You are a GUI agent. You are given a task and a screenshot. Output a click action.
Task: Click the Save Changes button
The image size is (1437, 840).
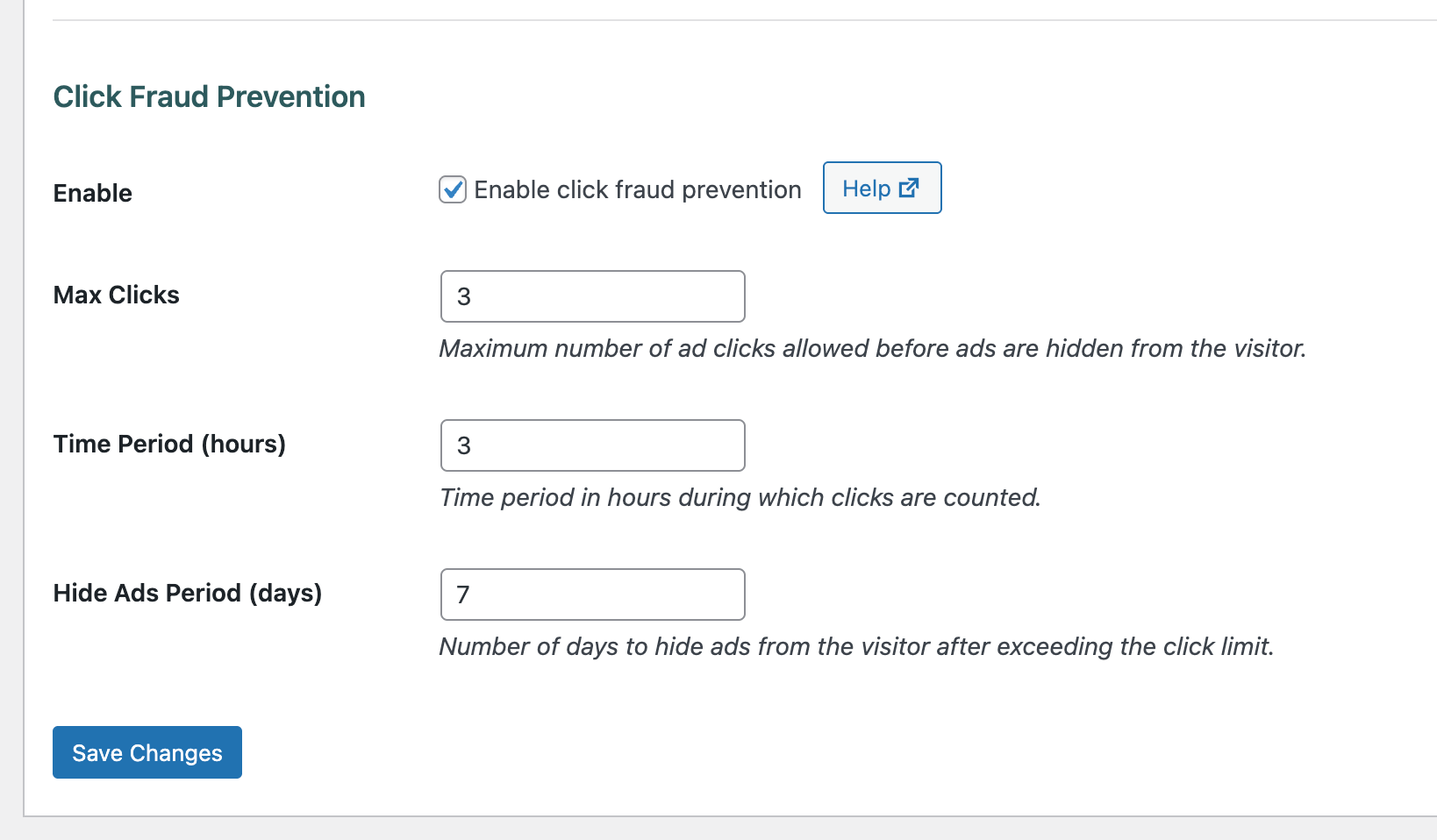147,752
